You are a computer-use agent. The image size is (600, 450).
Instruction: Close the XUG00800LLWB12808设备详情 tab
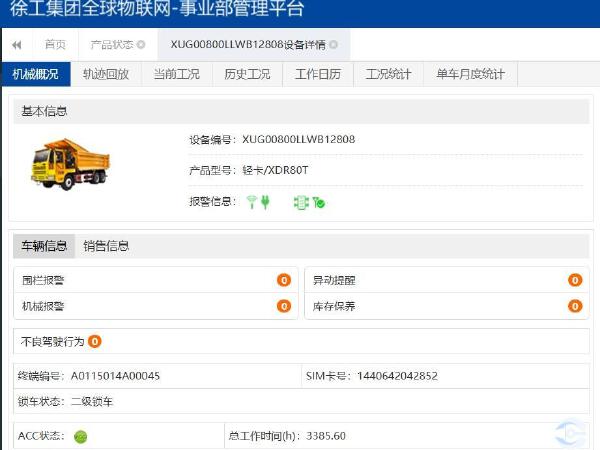tap(333, 45)
